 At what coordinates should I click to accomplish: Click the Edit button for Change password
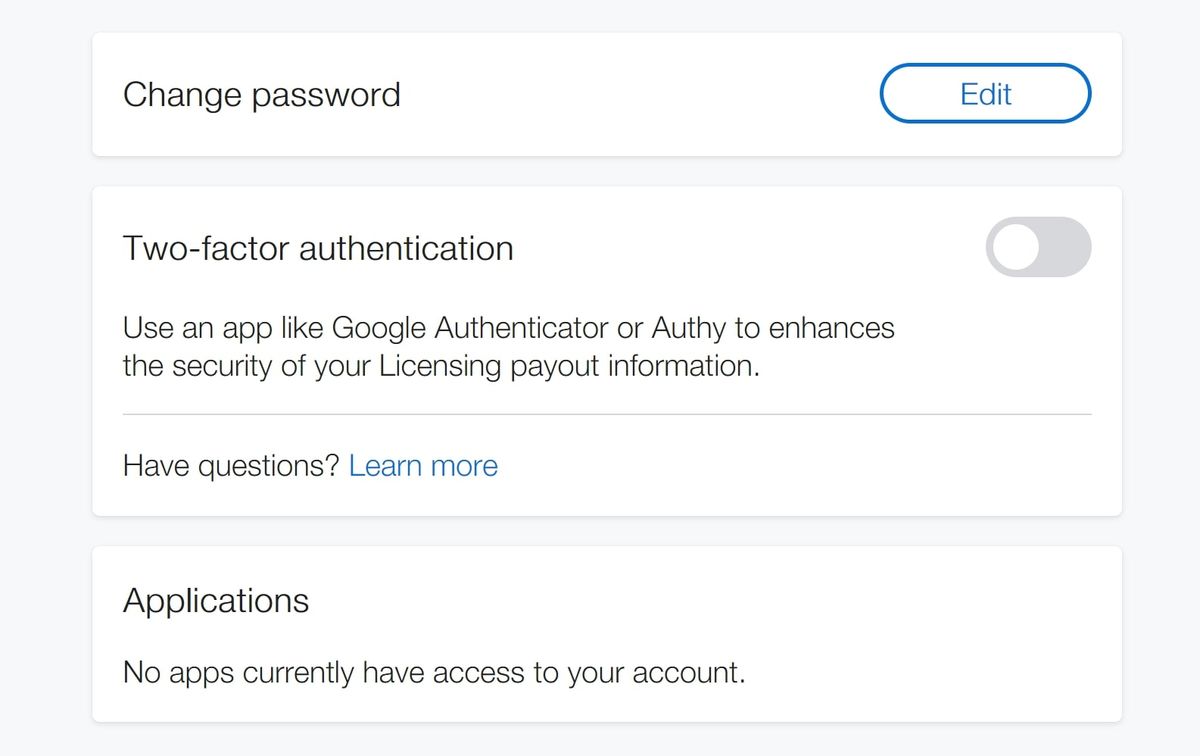985,94
